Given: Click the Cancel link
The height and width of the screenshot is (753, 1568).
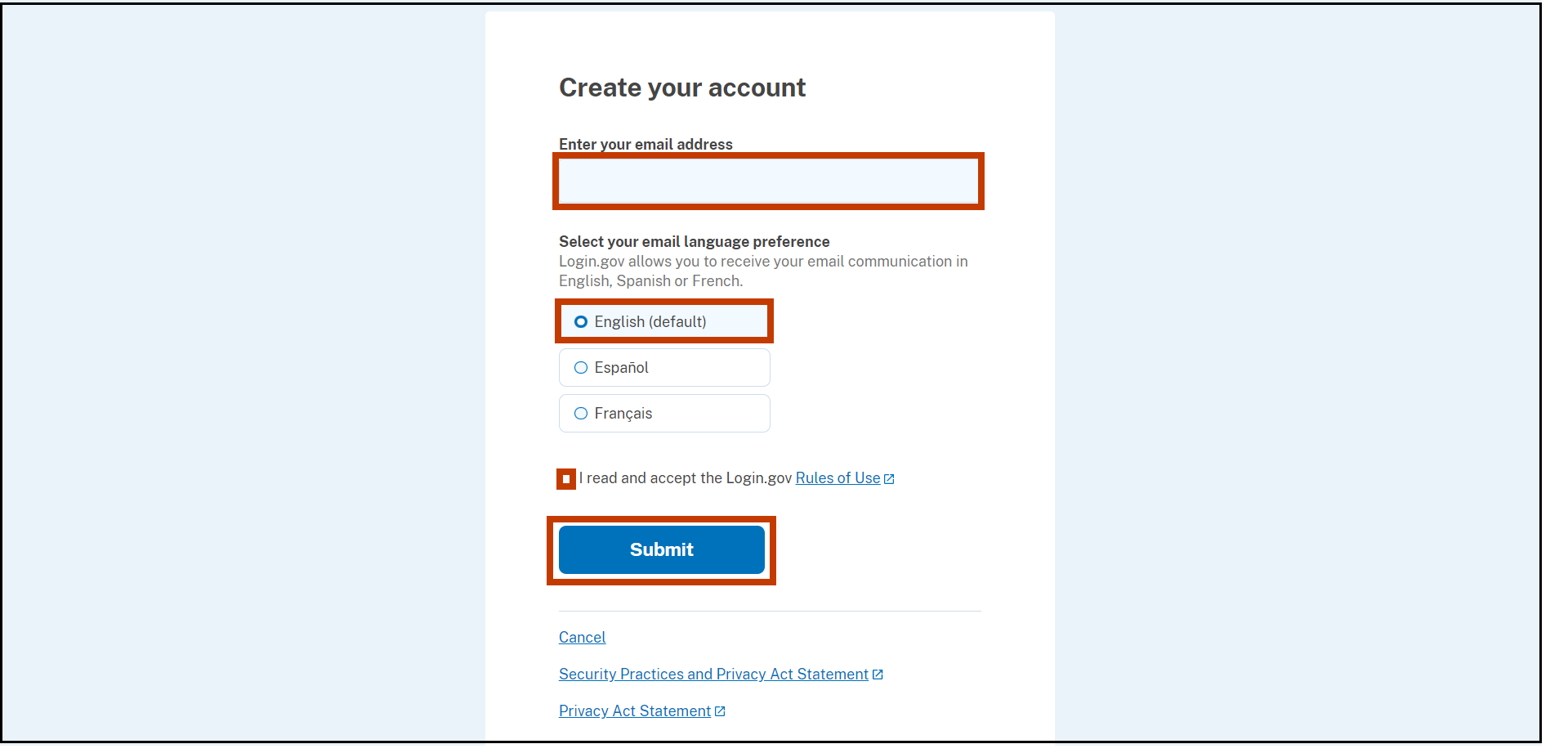Looking at the screenshot, I should (582, 637).
